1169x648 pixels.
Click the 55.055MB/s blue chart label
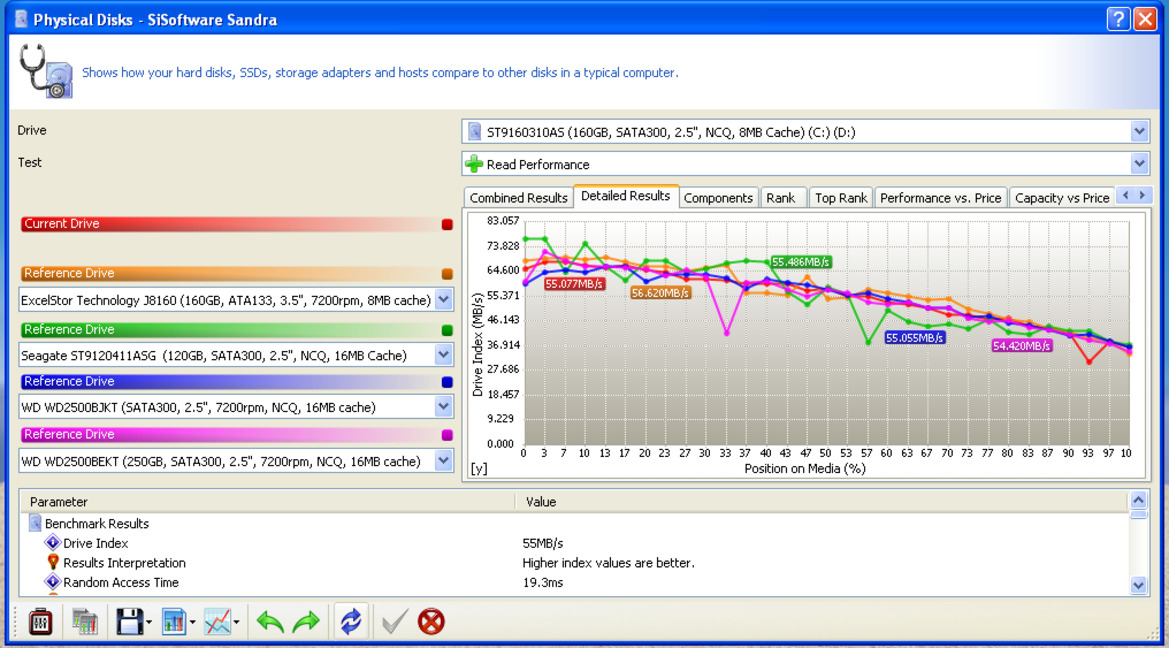pyautogui.click(x=915, y=338)
